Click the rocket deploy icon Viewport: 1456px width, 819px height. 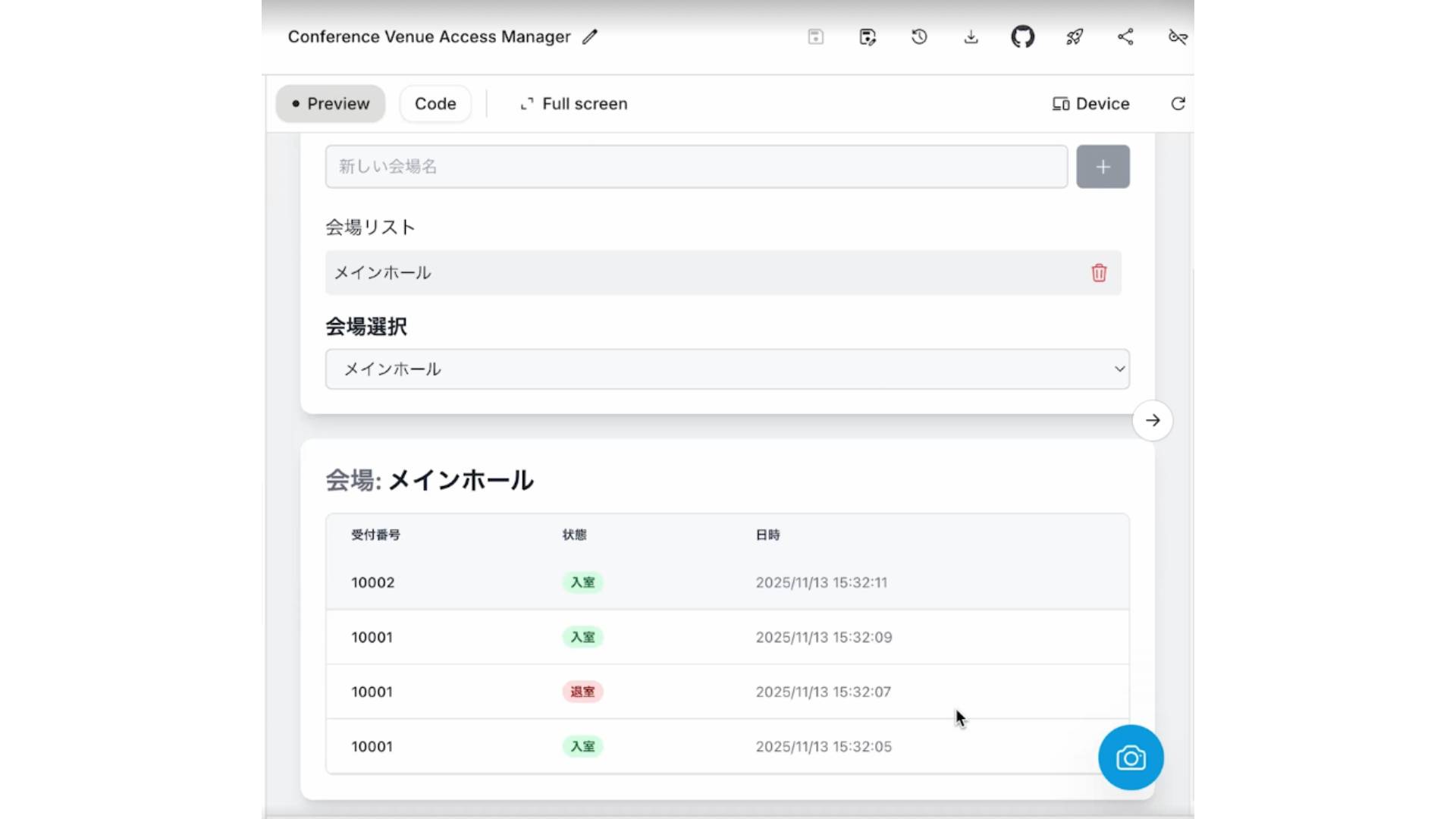click(x=1074, y=36)
